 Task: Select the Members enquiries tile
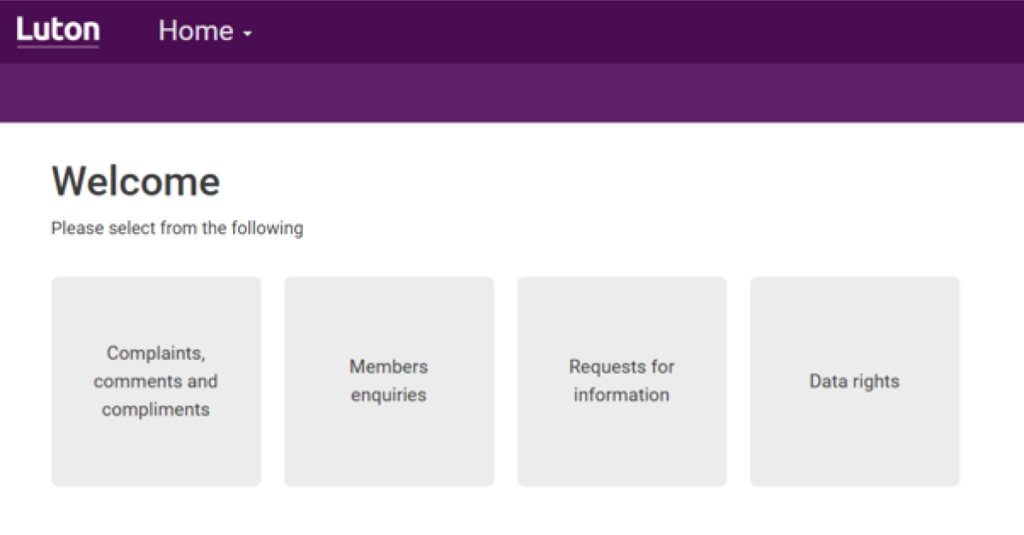pos(389,381)
